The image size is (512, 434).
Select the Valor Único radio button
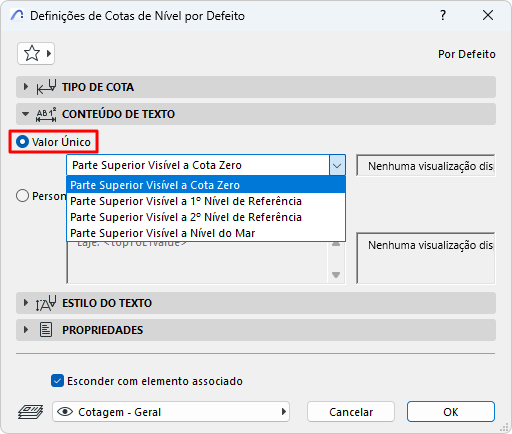coord(22,142)
